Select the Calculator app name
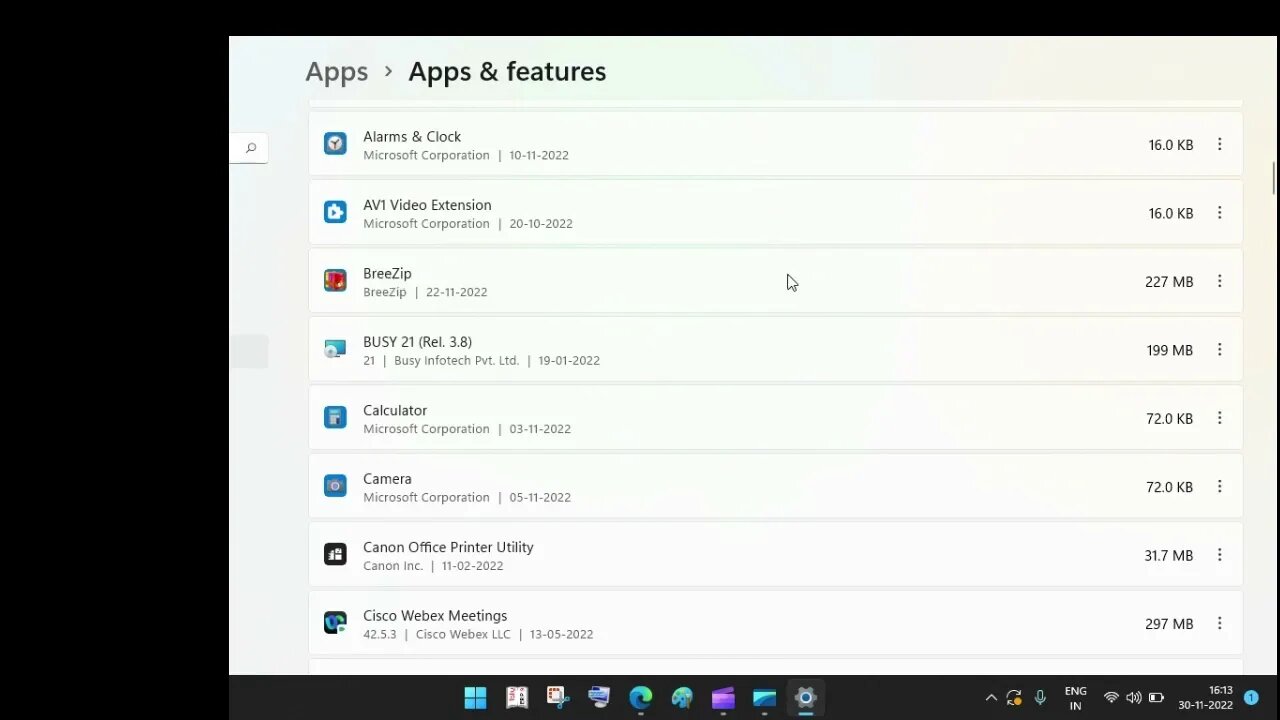The height and width of the screenshot is (720, 1280). (x=395, y=410)
